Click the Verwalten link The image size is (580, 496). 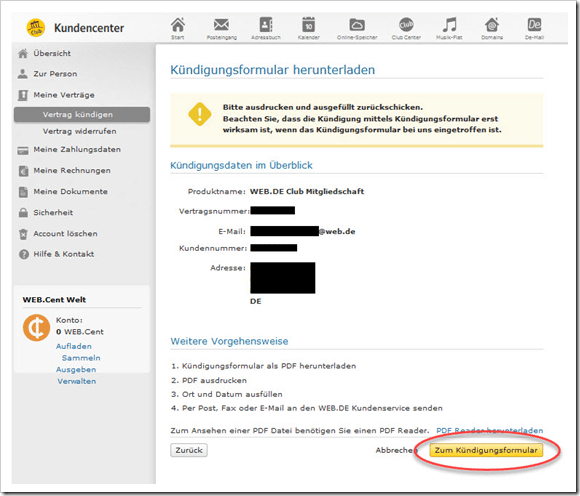(77, 381)
